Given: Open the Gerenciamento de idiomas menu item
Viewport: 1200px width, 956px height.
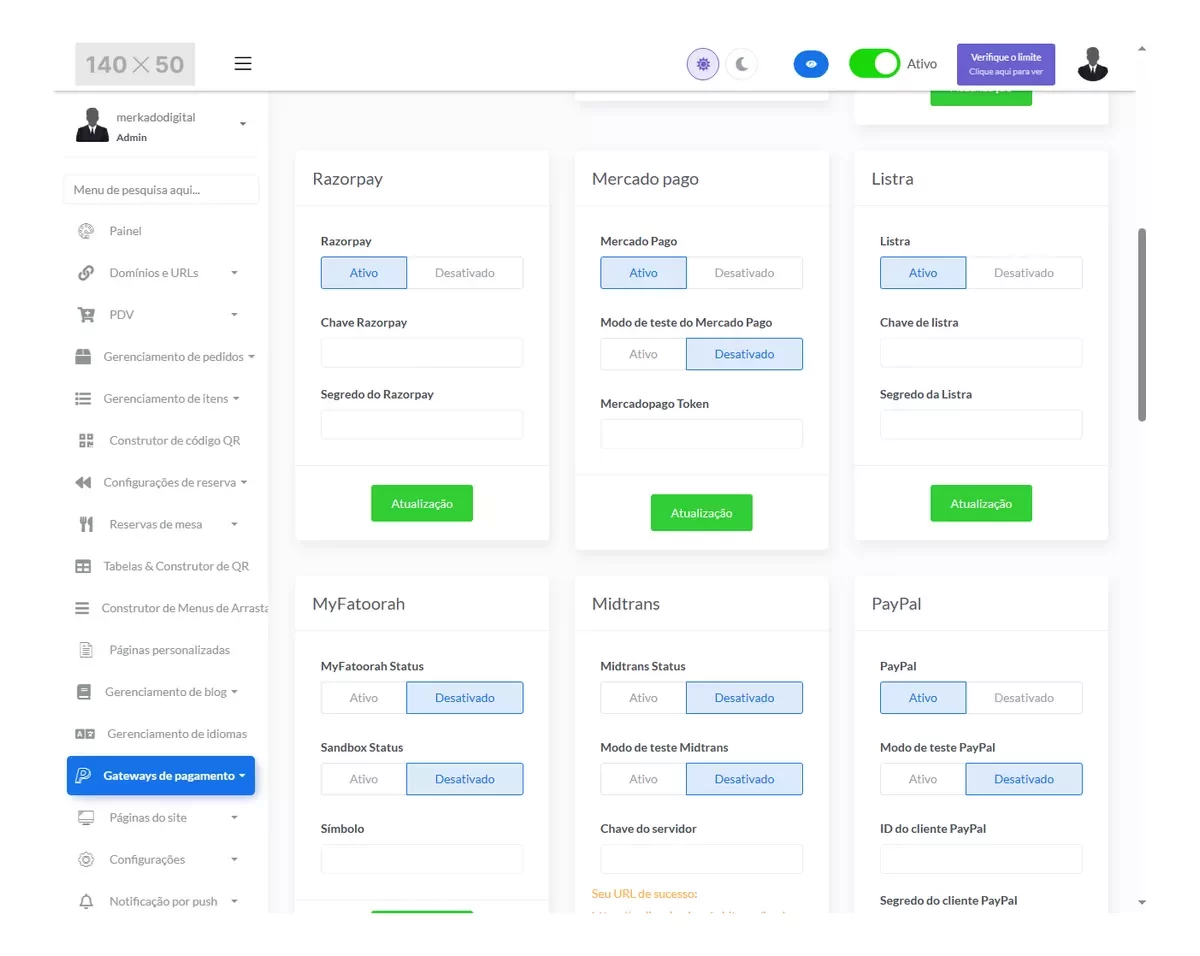Looking at the screenshot, I should 176,734.
